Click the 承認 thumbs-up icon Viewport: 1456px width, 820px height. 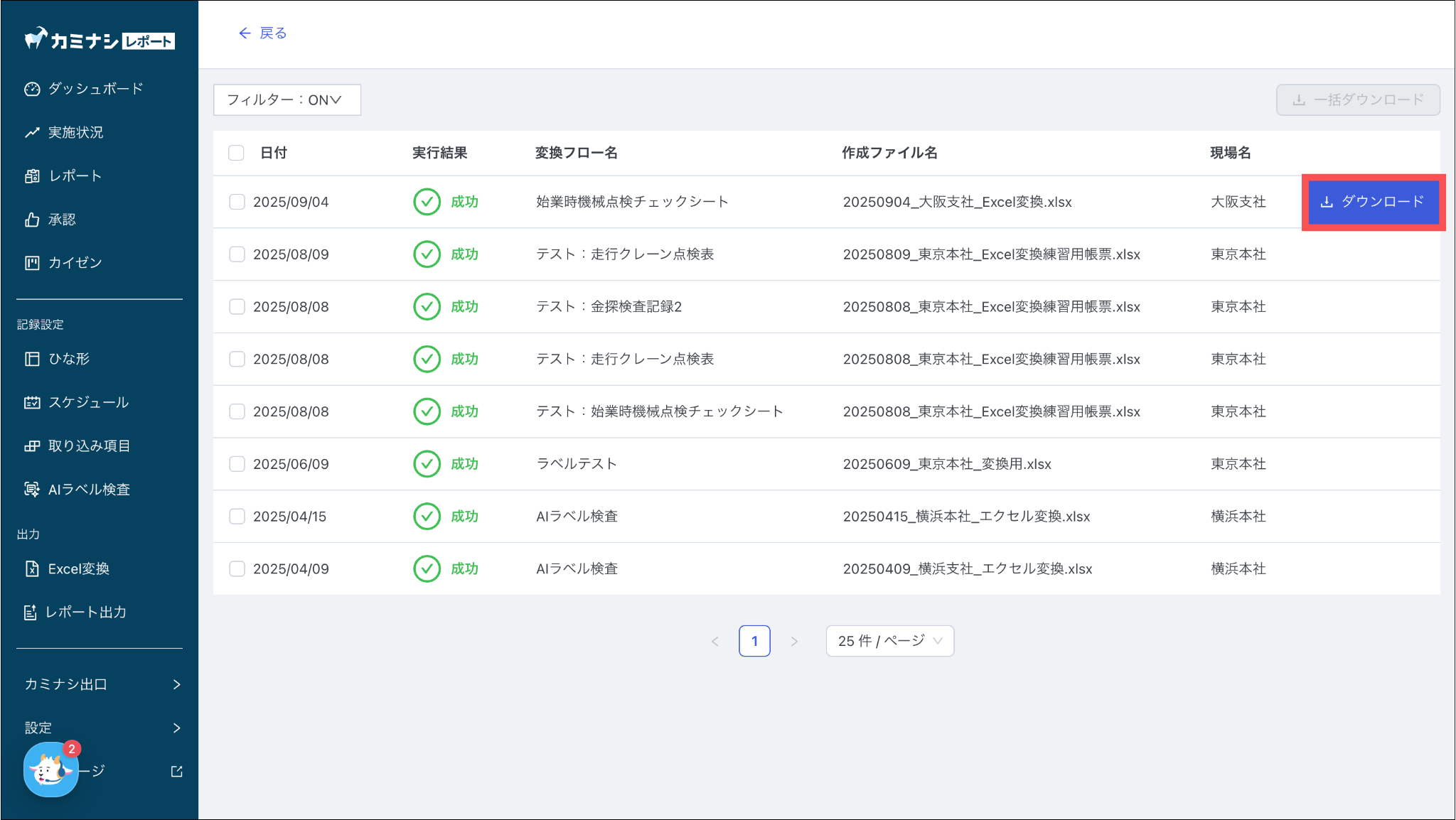pyautogui.click(x=32, y=220)
